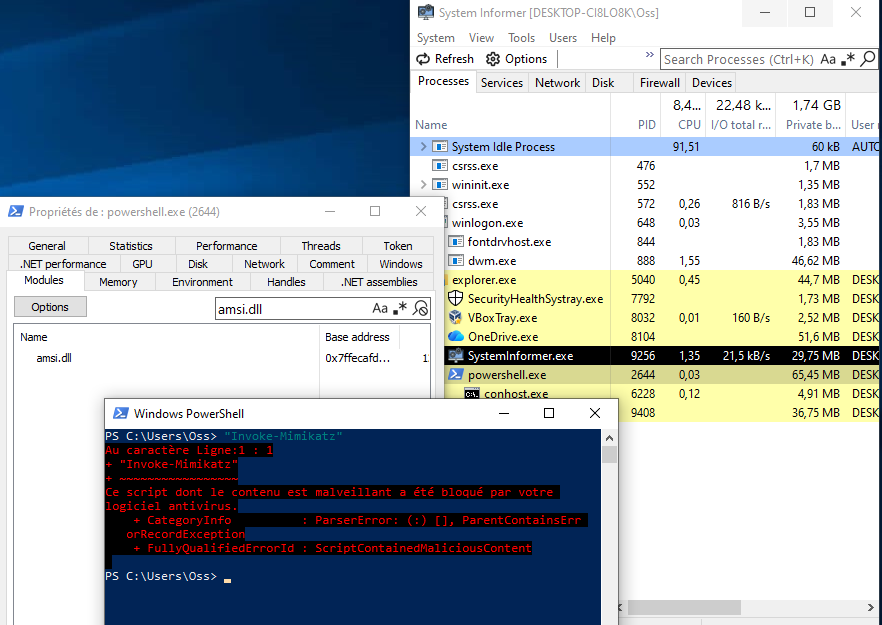882x625 pixels.
Task: Switch to the Disk tab in System Informer
Action: click(x=603, y=83)
